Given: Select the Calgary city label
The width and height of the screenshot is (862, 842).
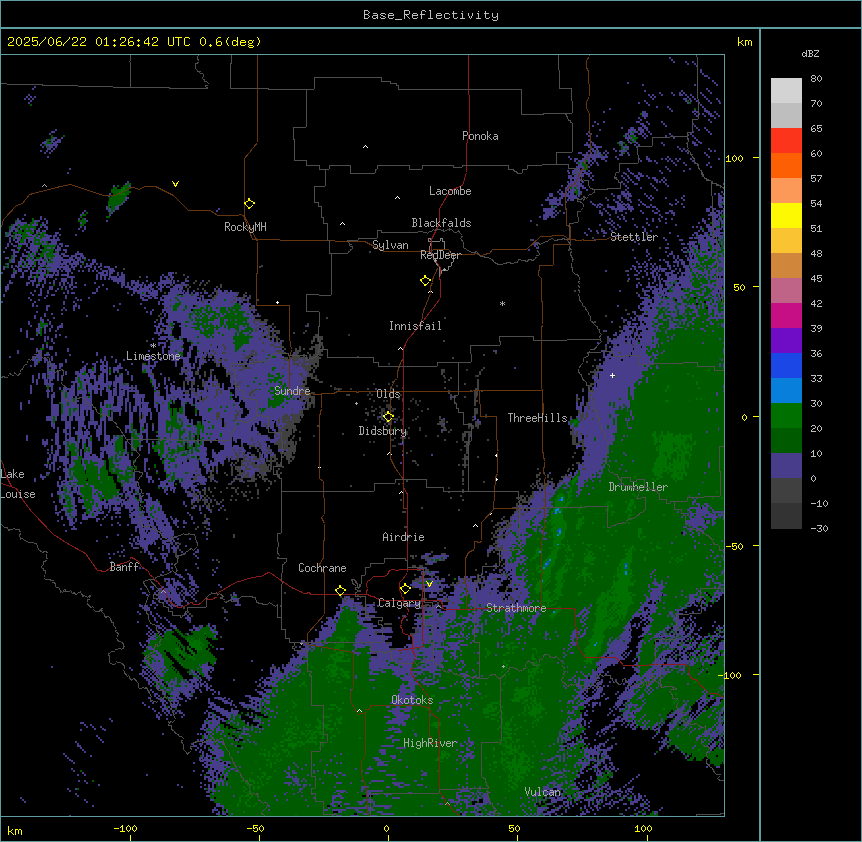Looking at the screenshot, I should [399, 603].
